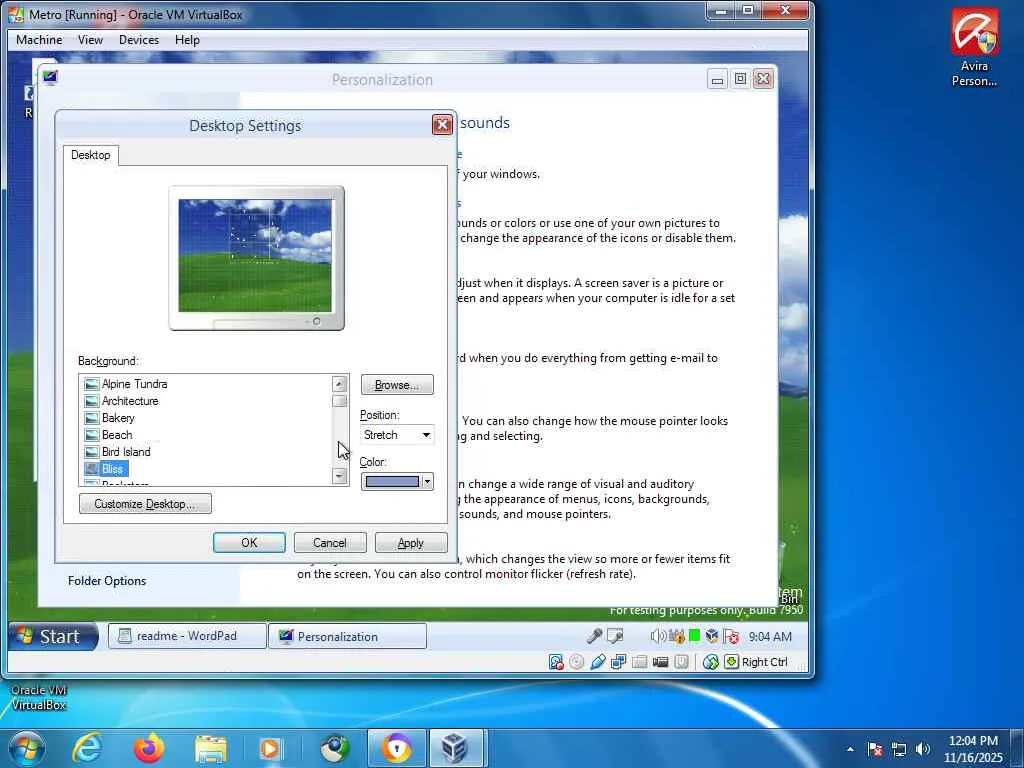Viewport: 1024px width, 768px height.
Task: Open the VirtualBox Help menu
Action: (187, 40)
